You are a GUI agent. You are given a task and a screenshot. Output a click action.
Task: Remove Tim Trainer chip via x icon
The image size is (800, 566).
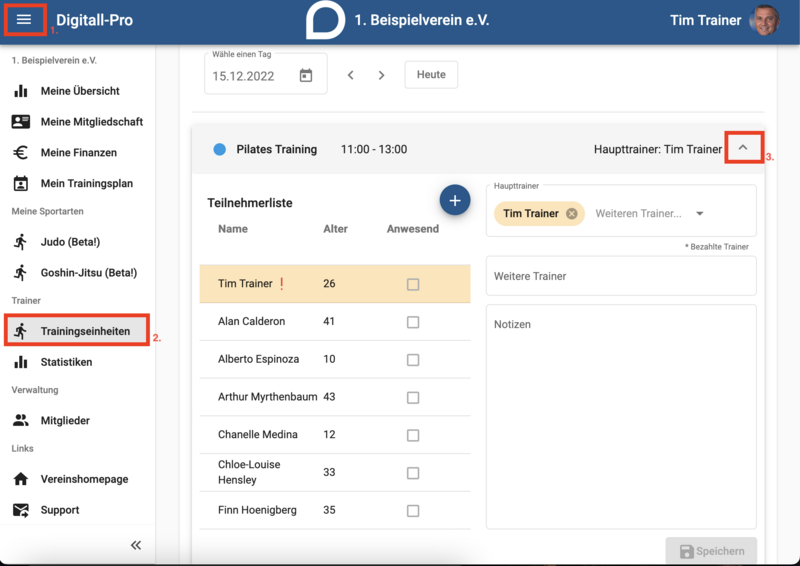tap(571, 213)
